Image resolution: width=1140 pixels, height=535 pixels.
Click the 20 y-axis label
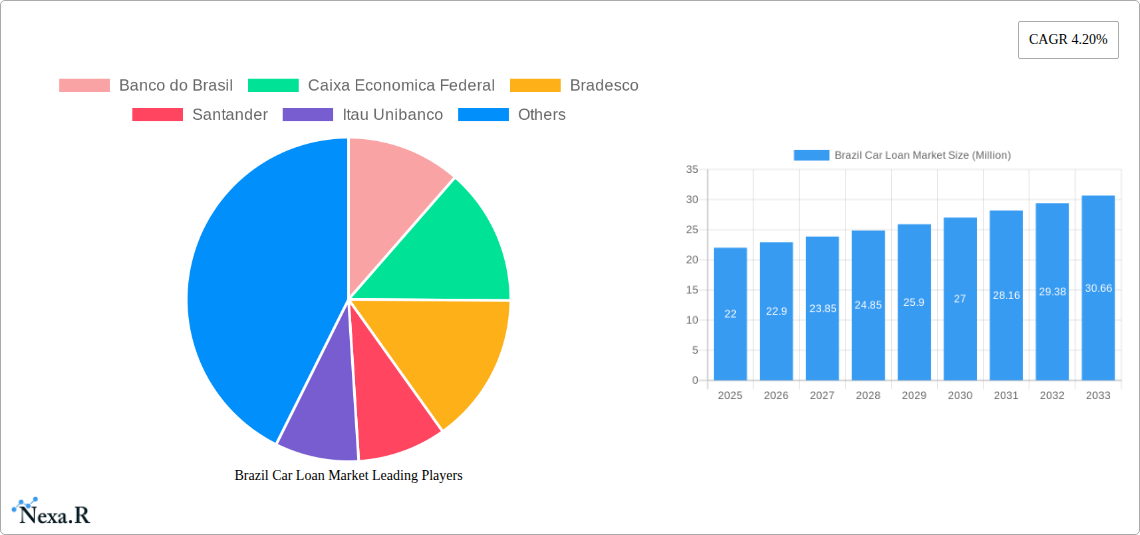click(x=692, y=260)
